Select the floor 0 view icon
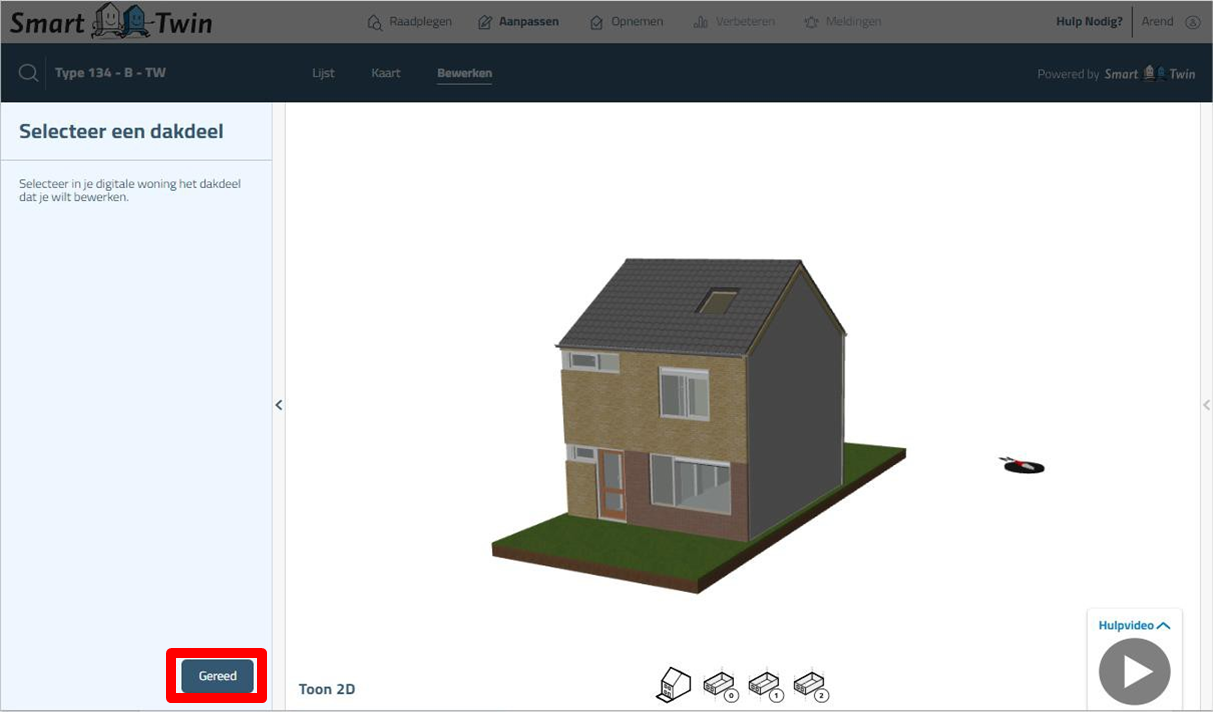The height and width of the screenshot is (712, 1213). click(720, 684)
